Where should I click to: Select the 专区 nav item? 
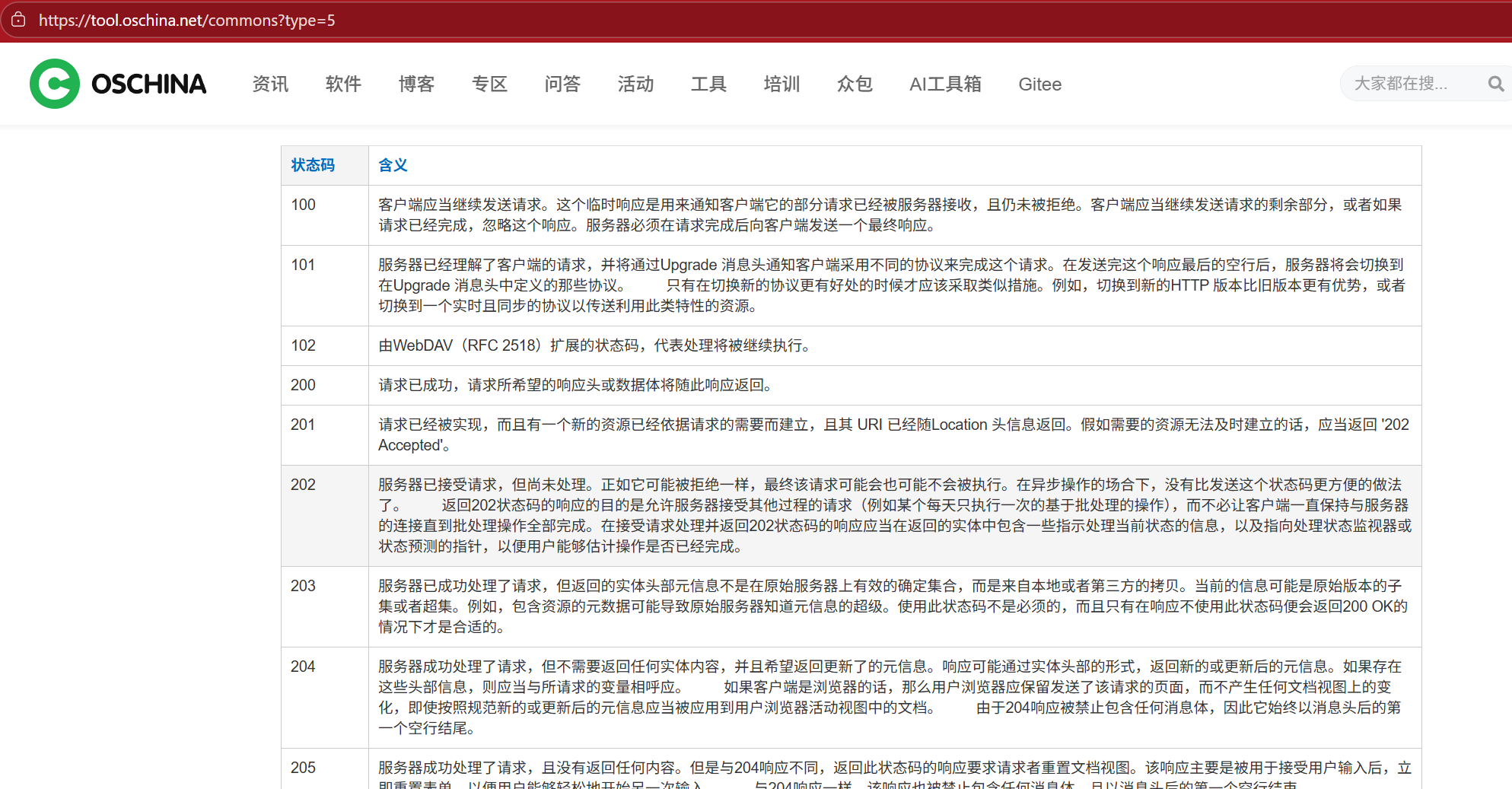[x=489, y=84]
